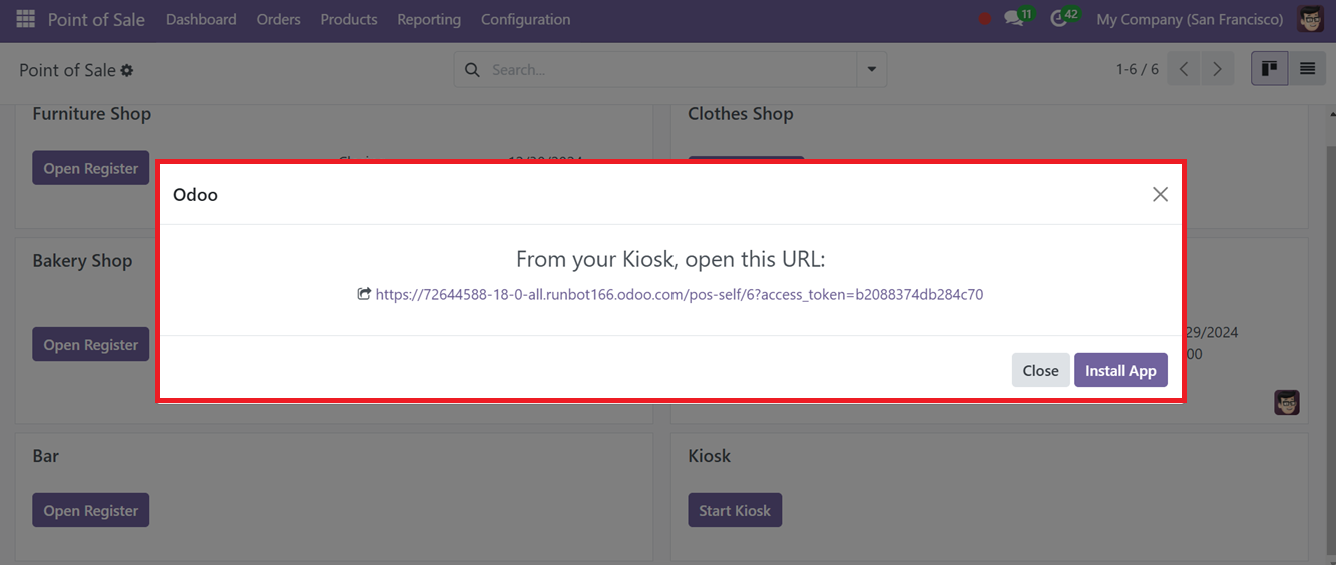Expand the search options dropdown arrow
Screen dimensions: 1336x565
(872, 70)
